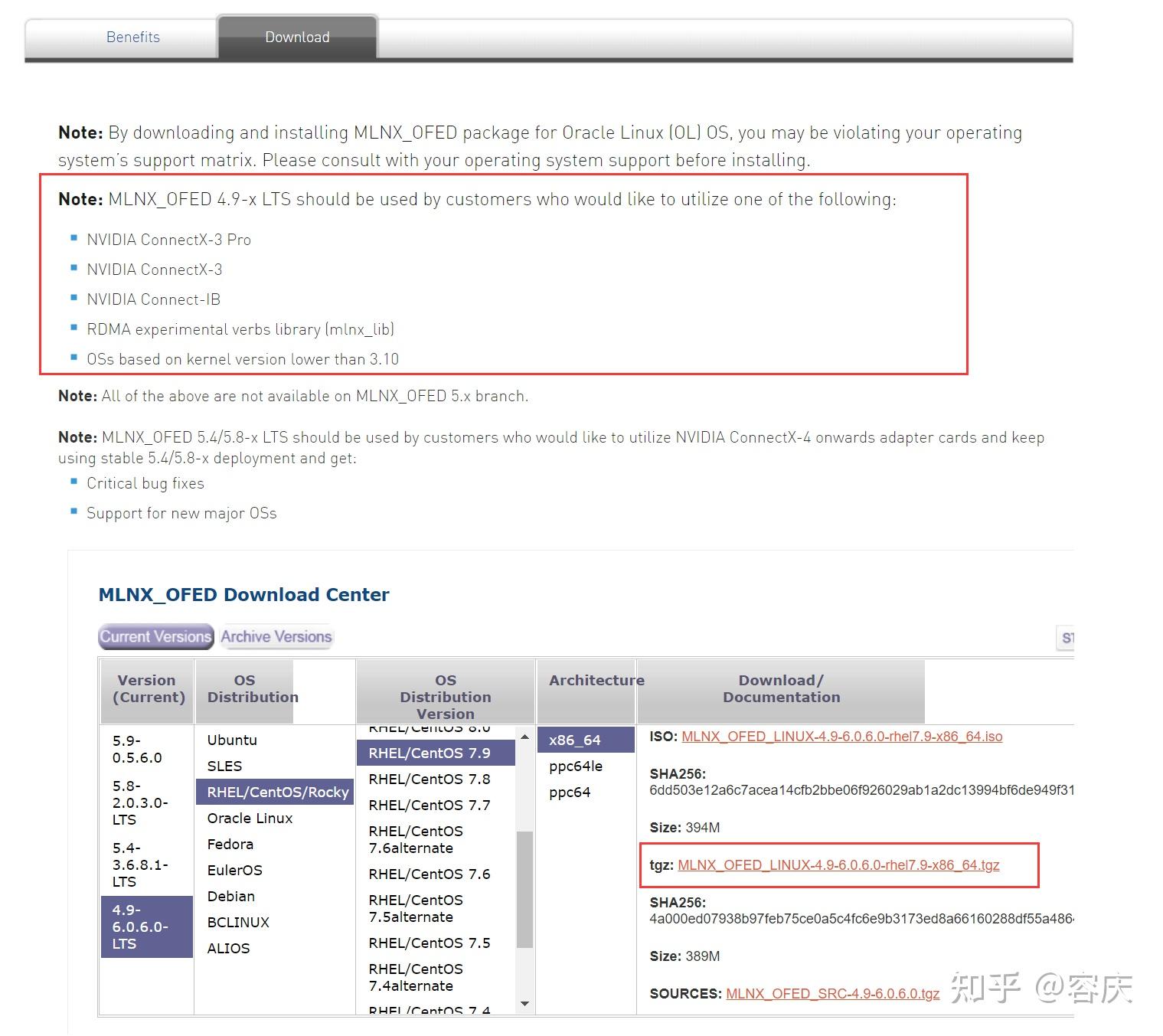Viewport: 1163px width, 1036px height.
Task: Open the Archive Versions tab
Action: pyautogui.click(x=276, y=636)
